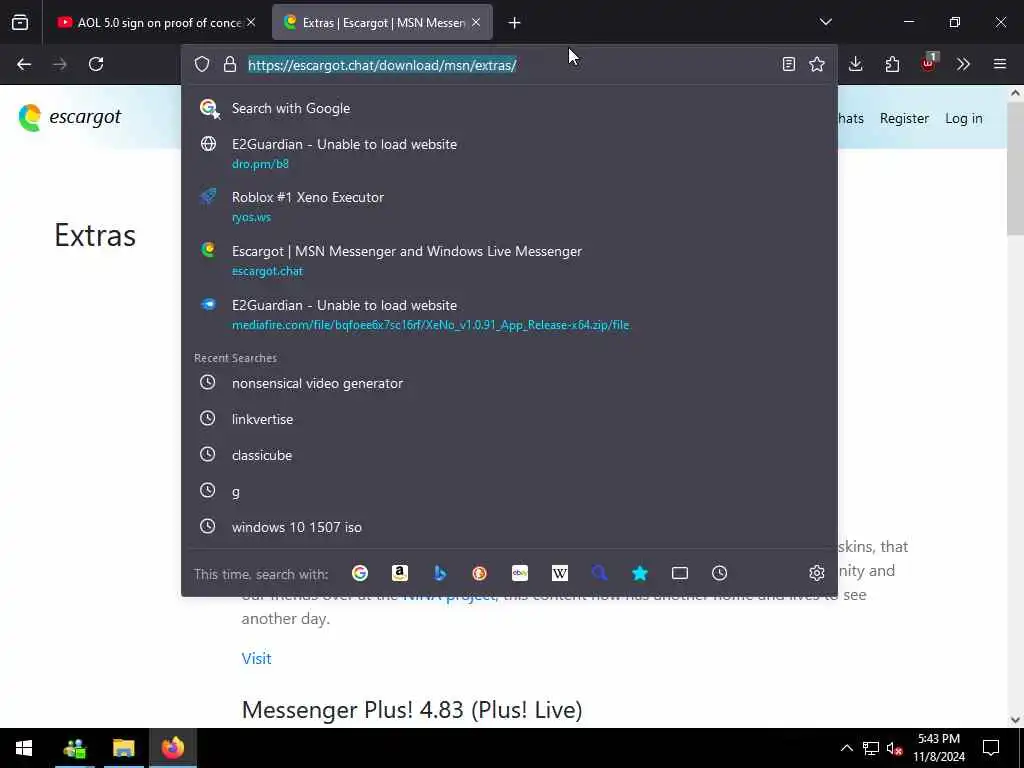Click the scrollbar down arrow
Screen dimensions: 1024x768
[x=1015, y=720]
